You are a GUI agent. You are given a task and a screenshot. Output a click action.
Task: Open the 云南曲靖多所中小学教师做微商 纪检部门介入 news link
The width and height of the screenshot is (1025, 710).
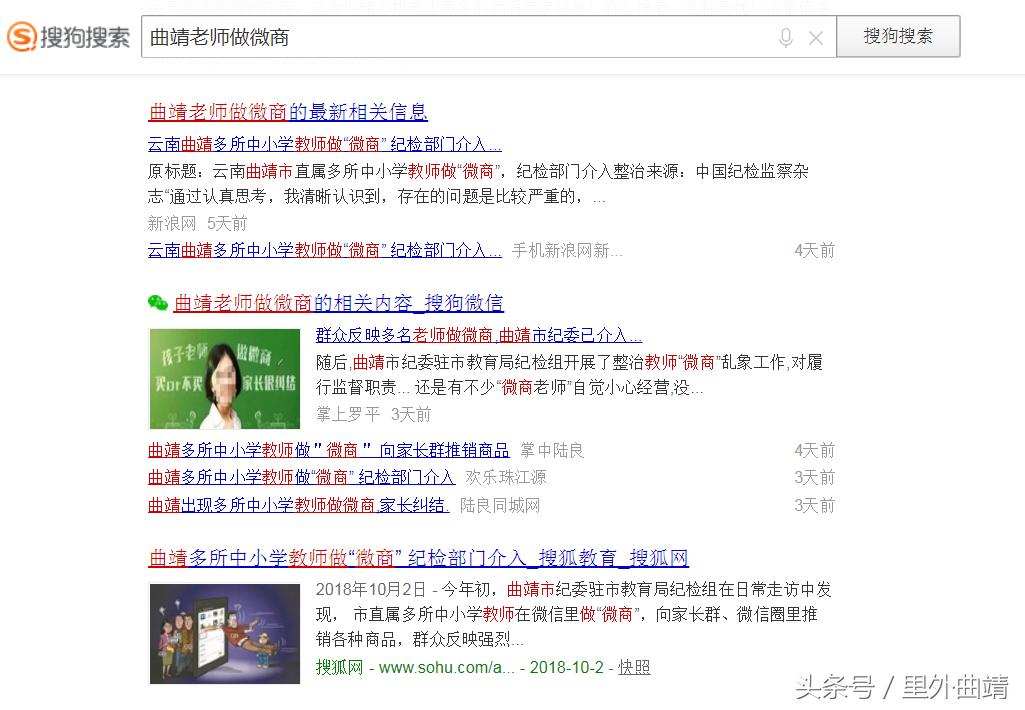(x=325, y=143)
